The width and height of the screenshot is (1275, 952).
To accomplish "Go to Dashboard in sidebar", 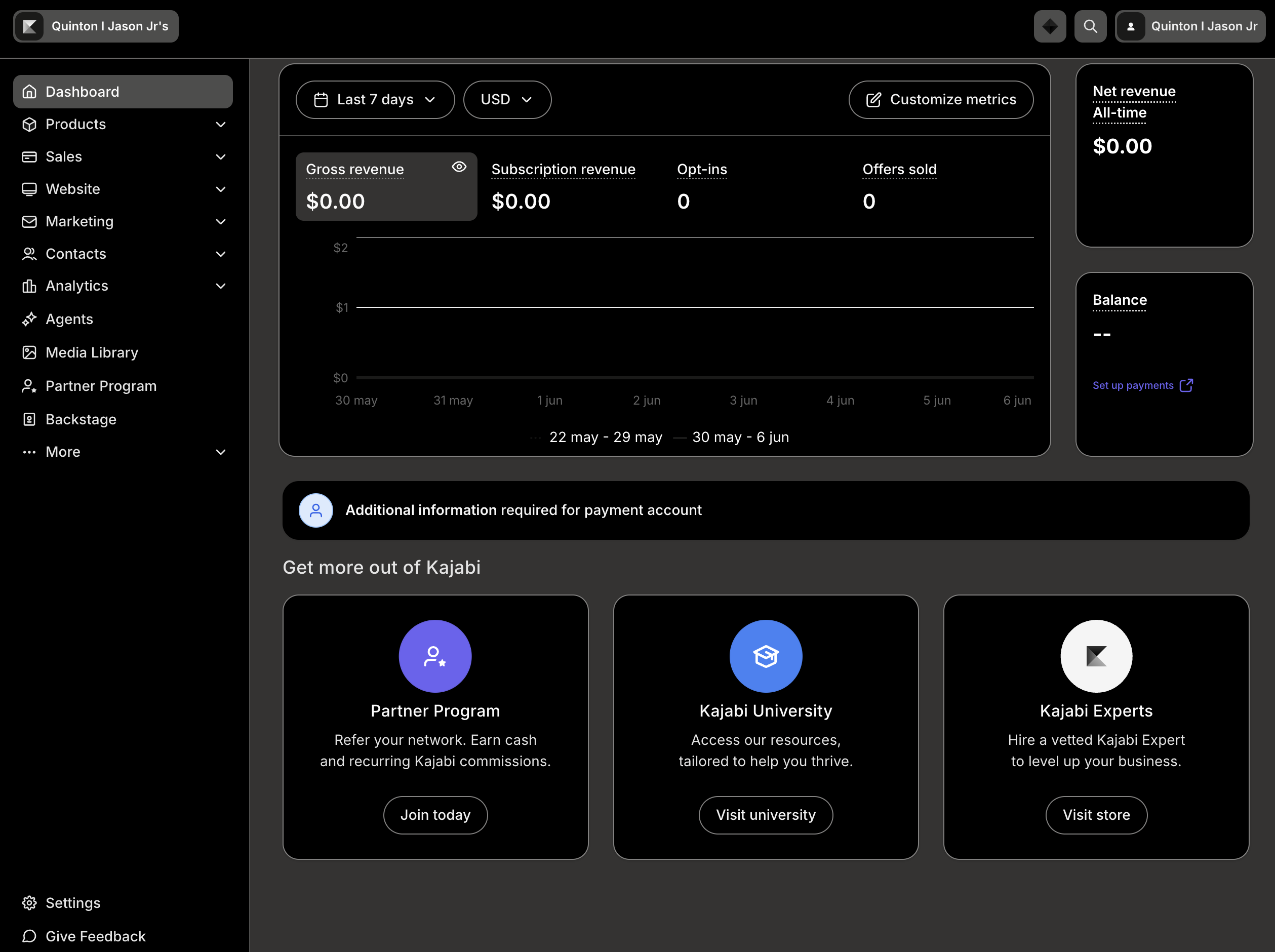I will (x=123, y=92).
